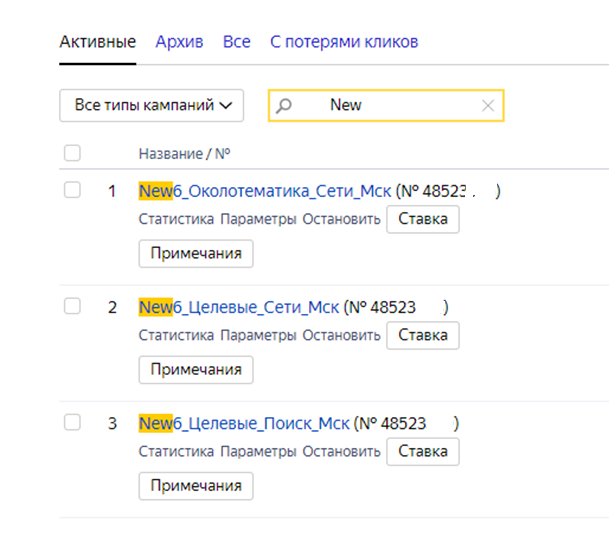The width and height of the screenshot is (609, 543).
Task: Open campaign New6_Околотематика_Сети_Мск
Action: point(265,191)
